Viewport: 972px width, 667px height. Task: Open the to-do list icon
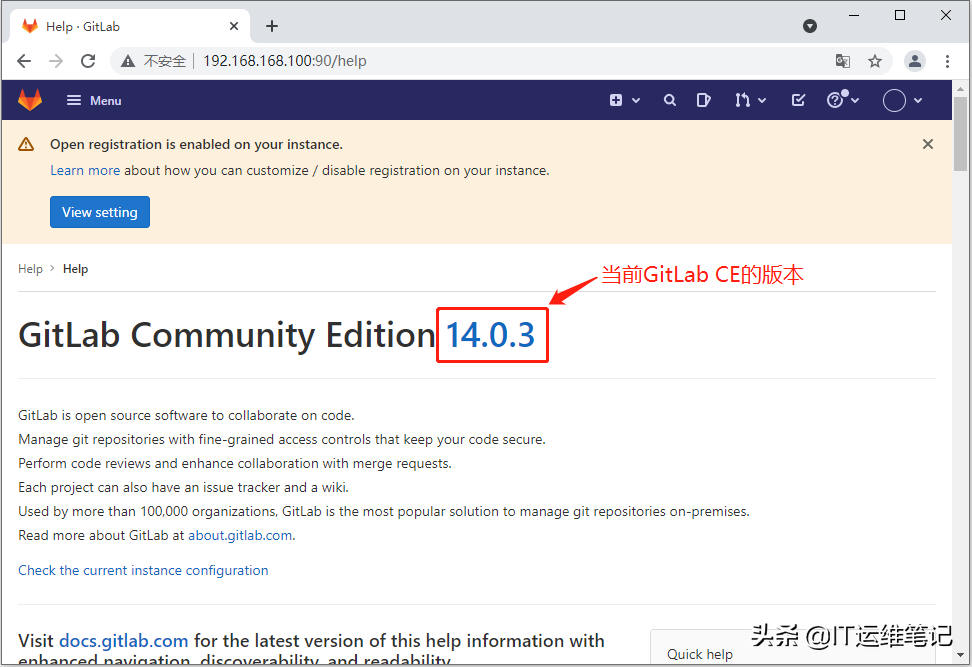click(798, 100)
